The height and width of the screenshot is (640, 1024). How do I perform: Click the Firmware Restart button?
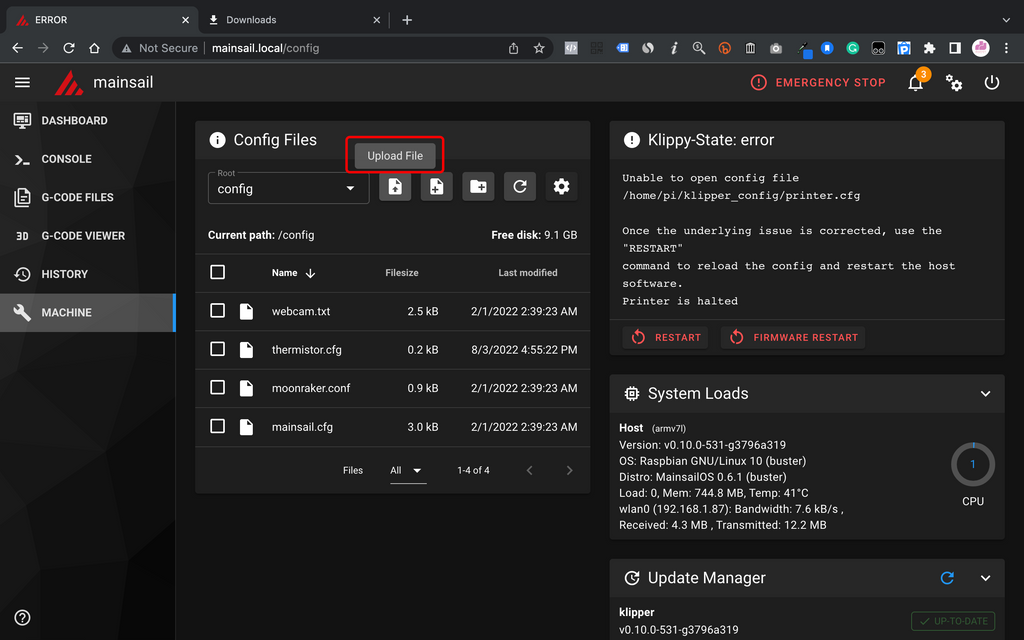[x=793, y=337]
